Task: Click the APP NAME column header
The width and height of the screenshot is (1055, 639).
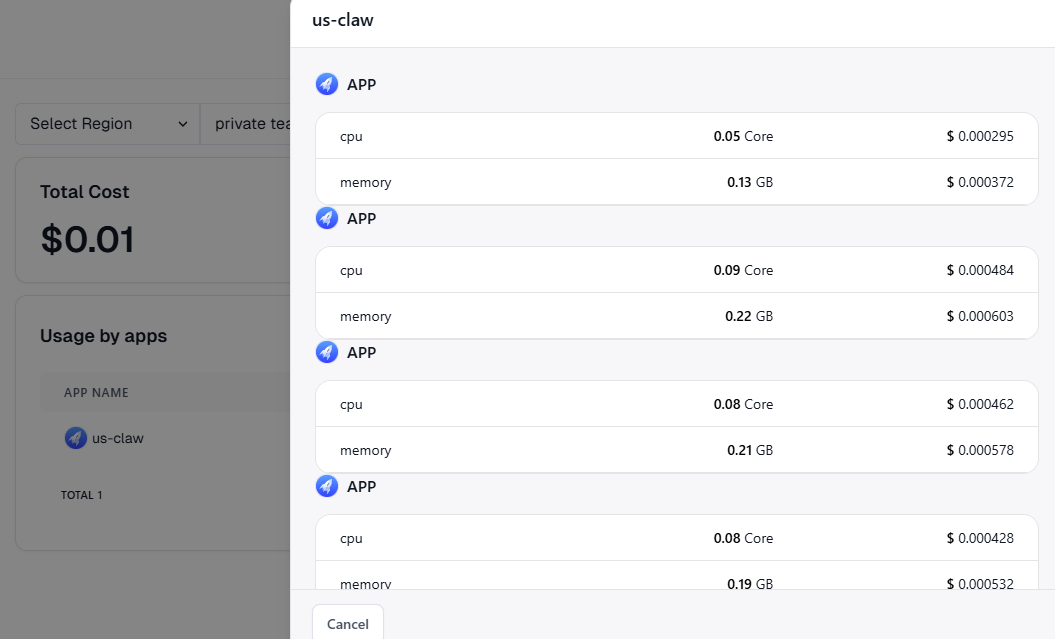Action: [x=96, y=393]
